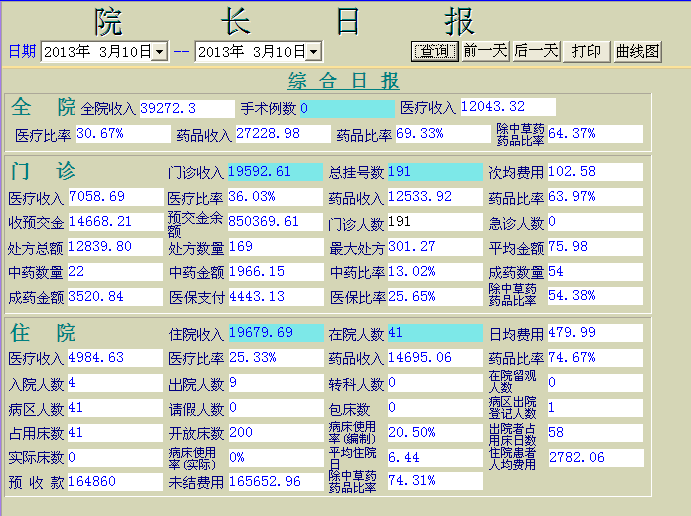
Task: Go to previous day with 前一天
Action: (485, 52)
